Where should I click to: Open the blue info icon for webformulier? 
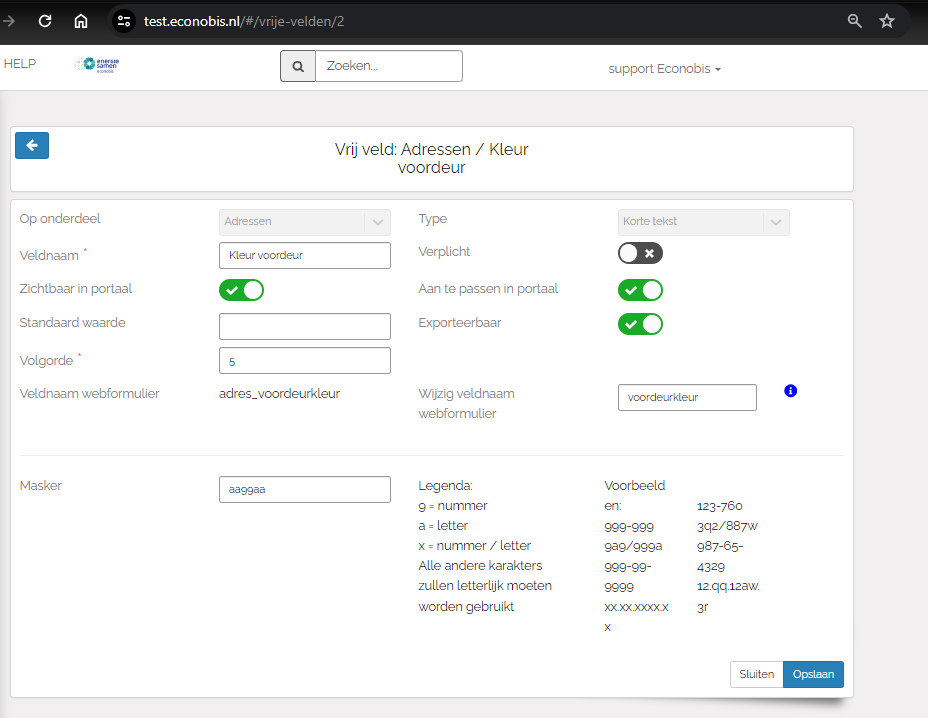click(790, 391)
